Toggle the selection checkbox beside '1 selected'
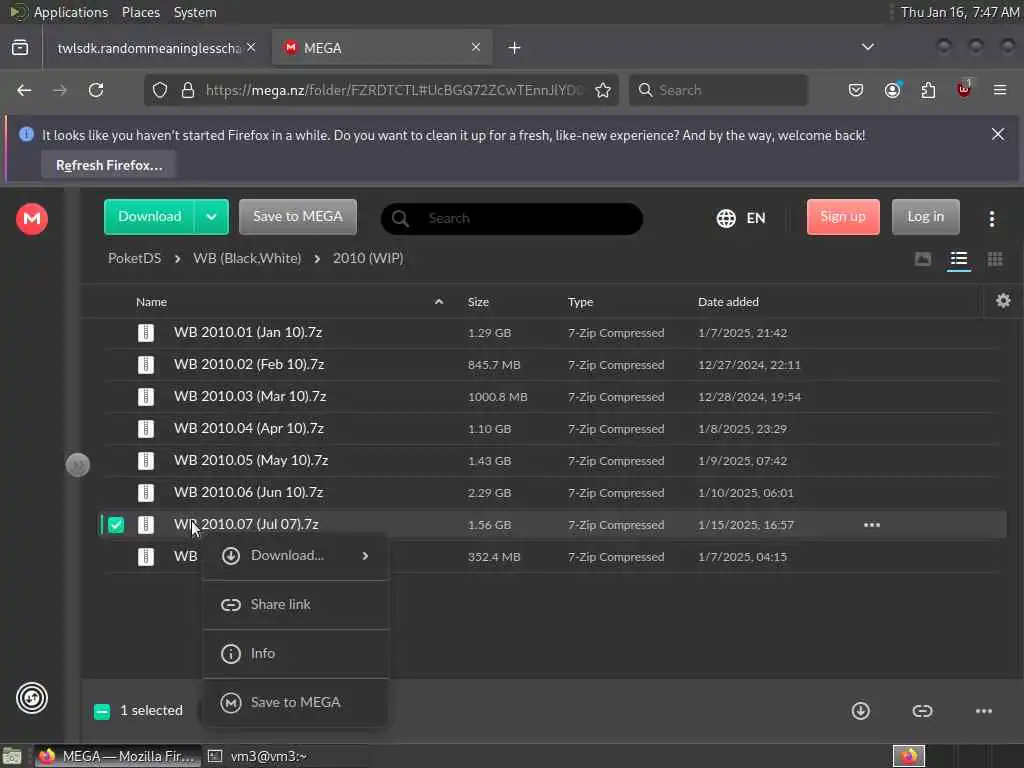Screen dimensions: 1024x768 tap(102, 711)
